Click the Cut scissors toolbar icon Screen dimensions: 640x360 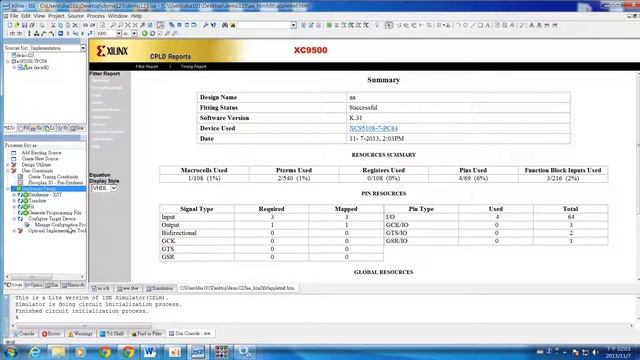point(53,25)
